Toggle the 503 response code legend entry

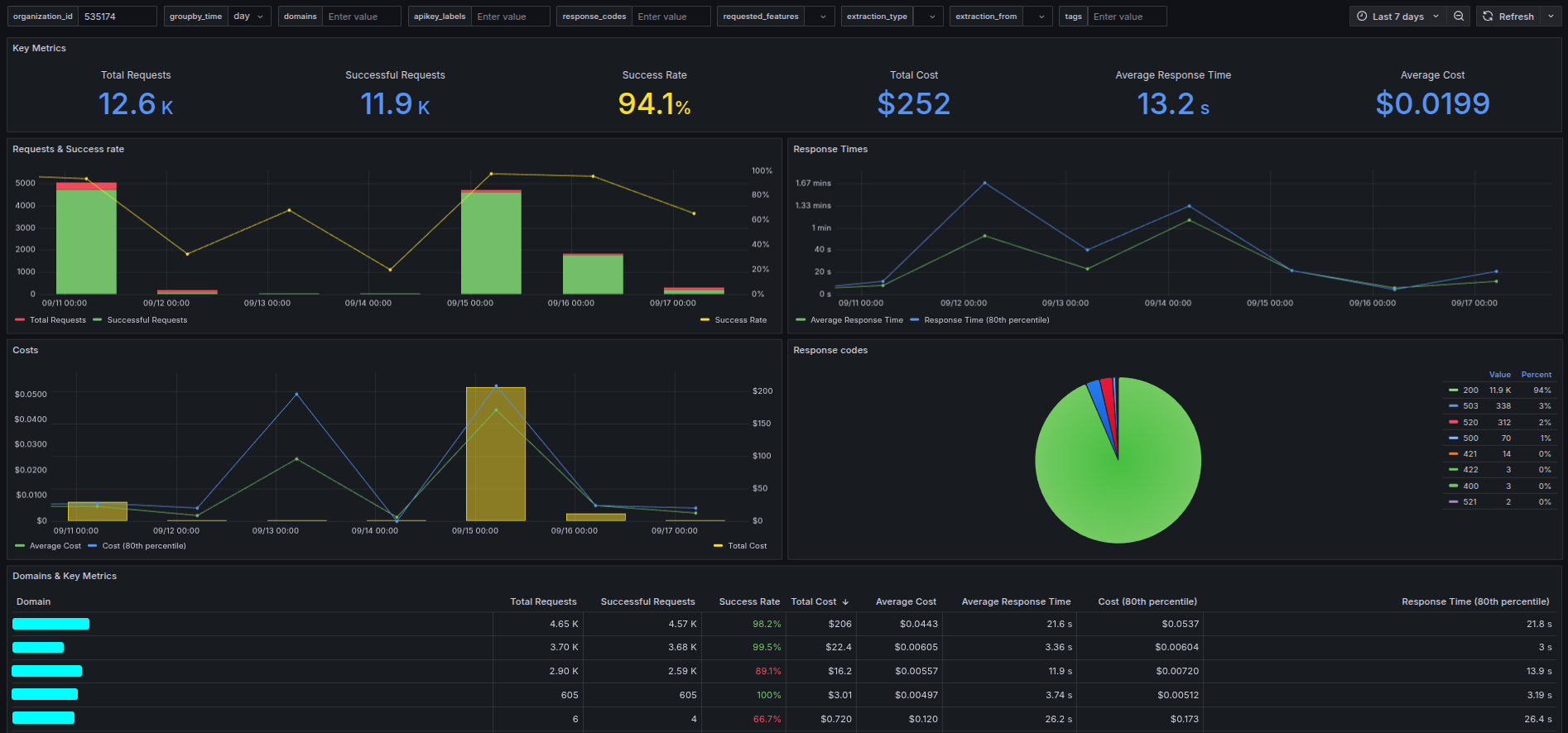coord(1470,406)
